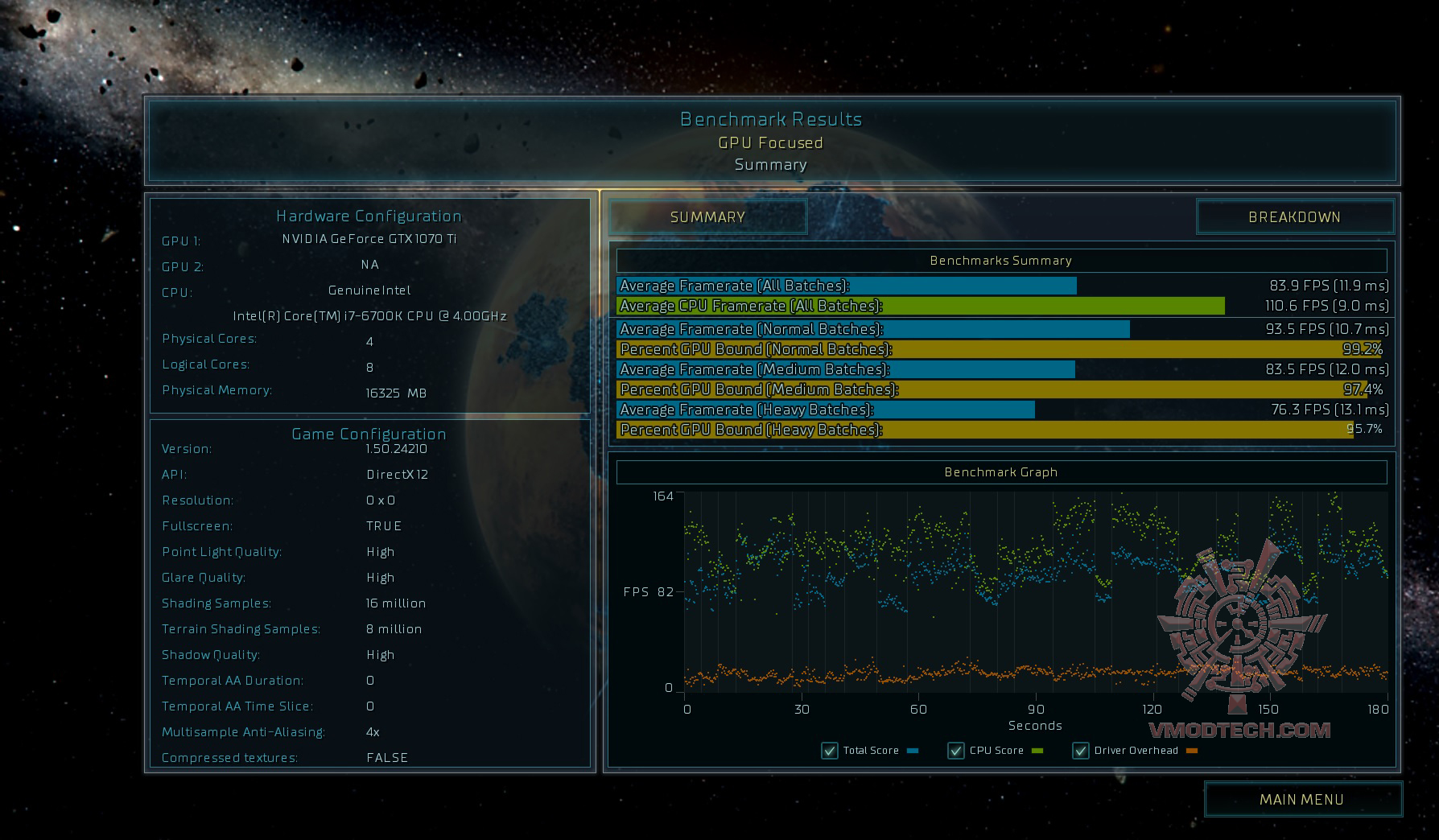Click the "97.4%" GPU bound value
This screenshot has width=1439, height=840.
[1363, 389]
